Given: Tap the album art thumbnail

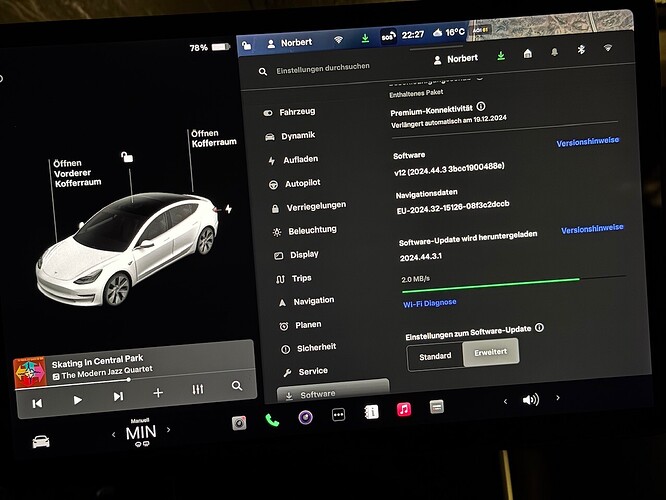Looking at the screenshot, I should (x=29, y=372).
